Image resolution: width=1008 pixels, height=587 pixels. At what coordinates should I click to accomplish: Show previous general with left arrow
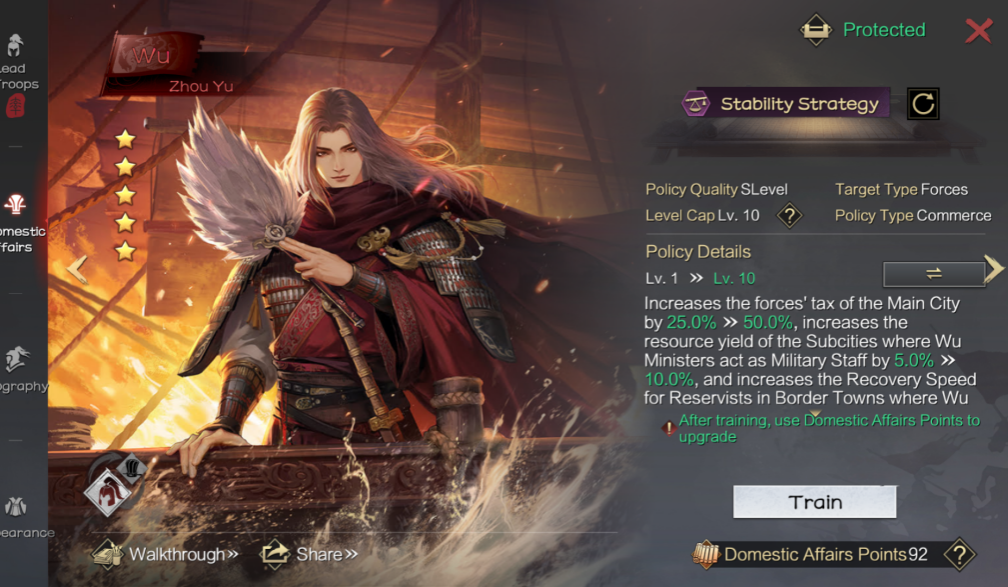point(78,270)
